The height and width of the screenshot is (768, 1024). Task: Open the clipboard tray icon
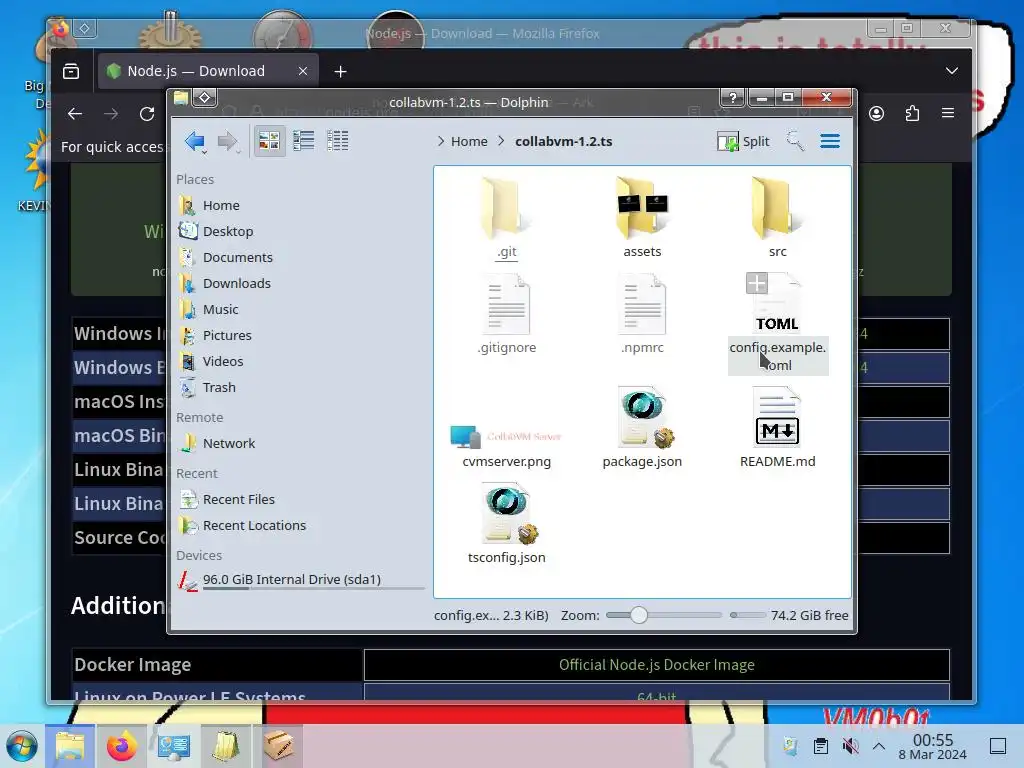click(821, 746)
